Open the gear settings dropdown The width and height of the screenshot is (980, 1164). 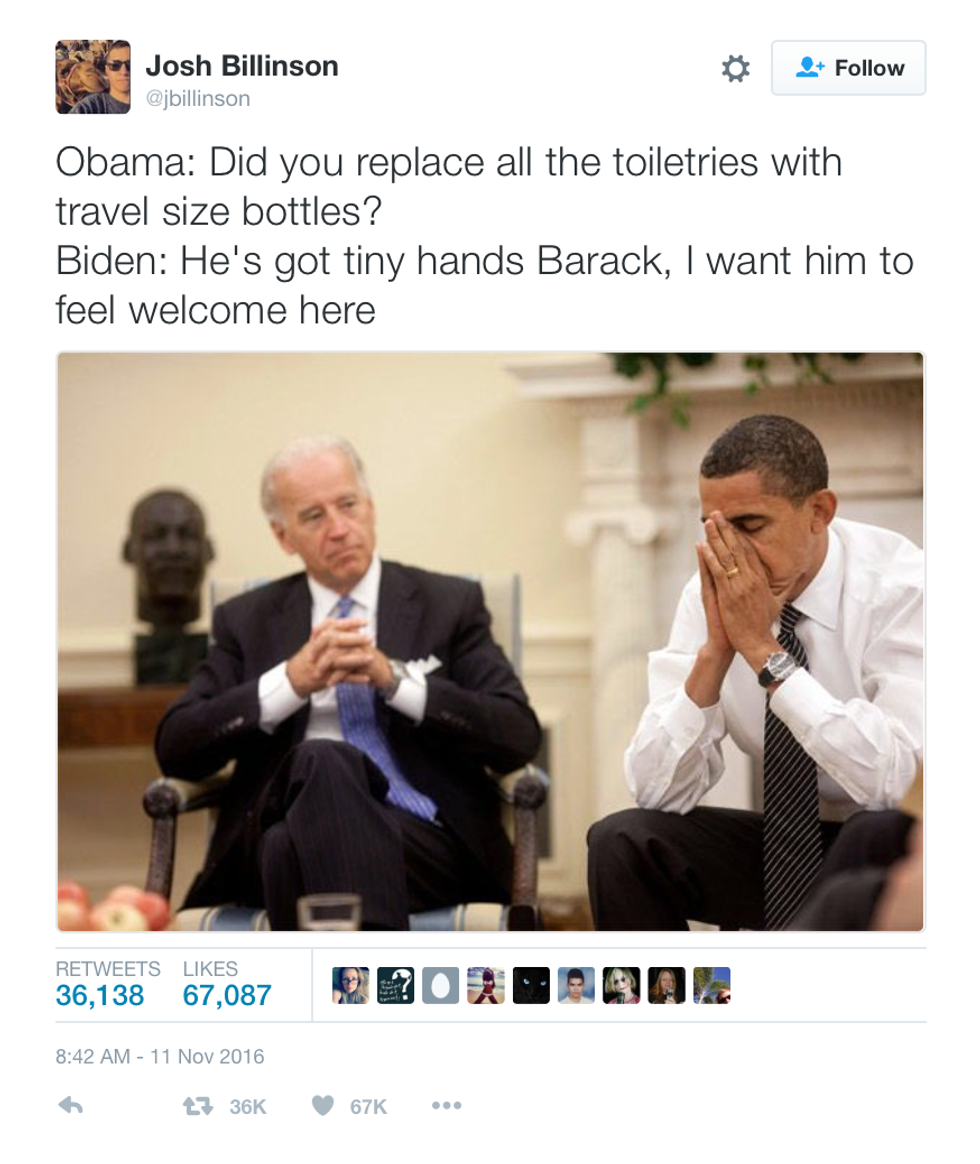pos(735,68)
